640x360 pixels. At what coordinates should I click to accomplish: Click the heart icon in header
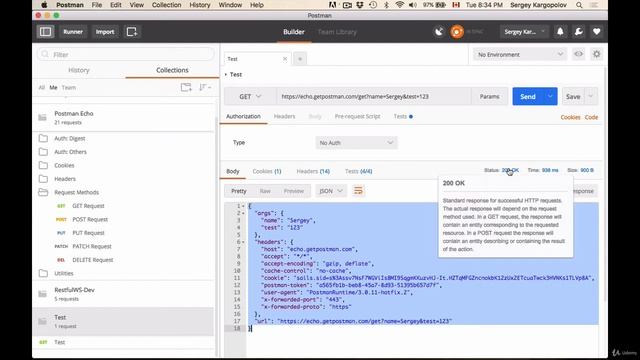[x=596, y=32]
